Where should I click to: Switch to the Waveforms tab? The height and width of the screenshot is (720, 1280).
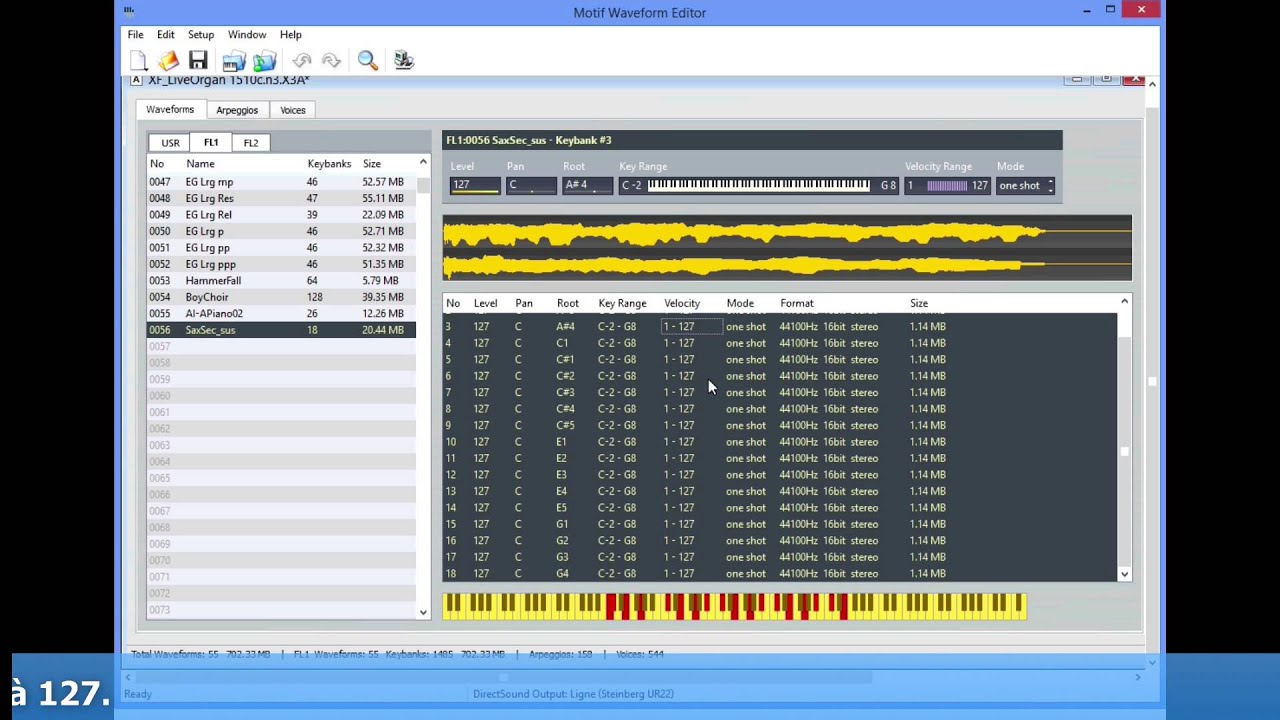click(x=170, y=109)
